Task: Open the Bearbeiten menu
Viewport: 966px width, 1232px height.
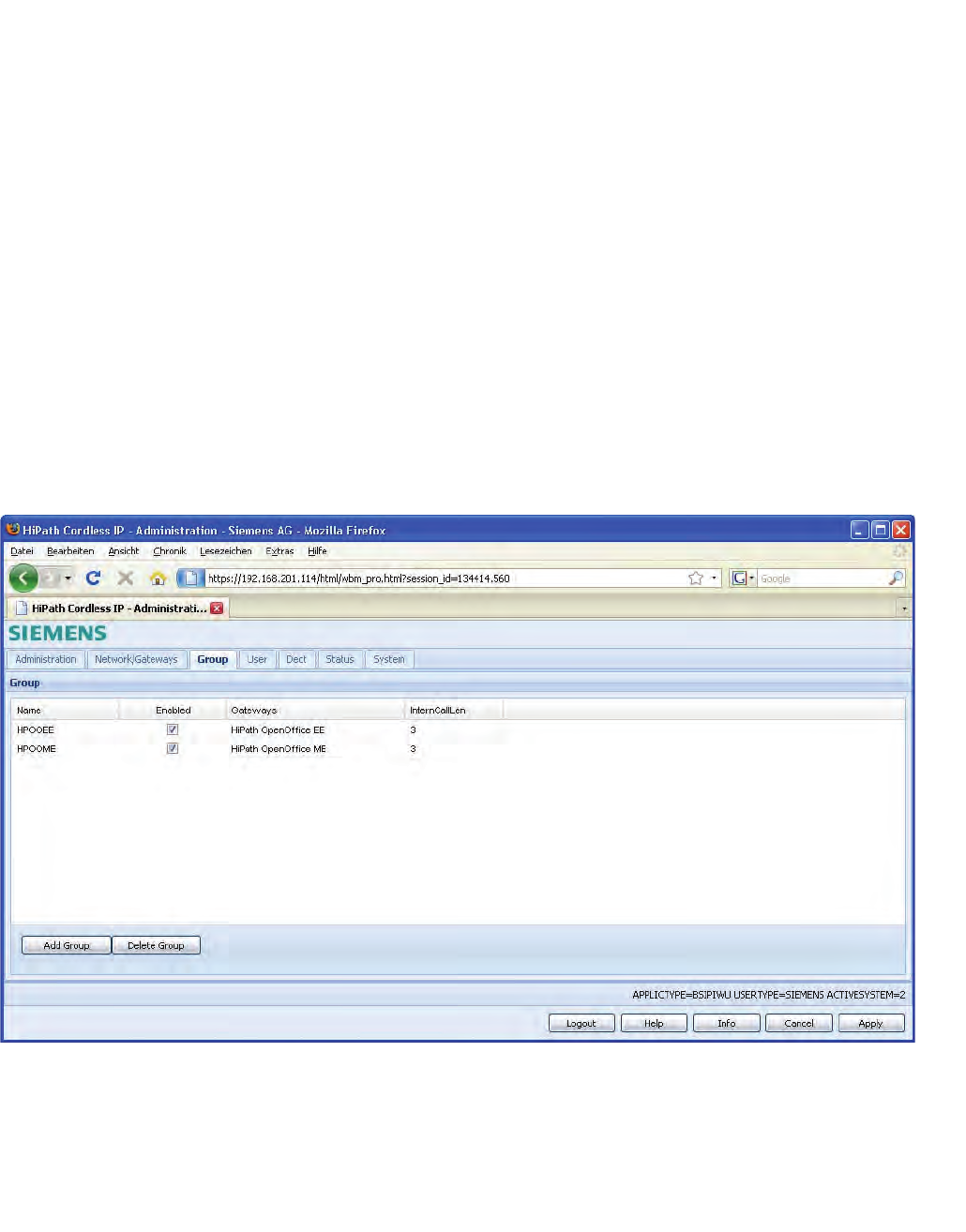Action: tap(70, 551)
